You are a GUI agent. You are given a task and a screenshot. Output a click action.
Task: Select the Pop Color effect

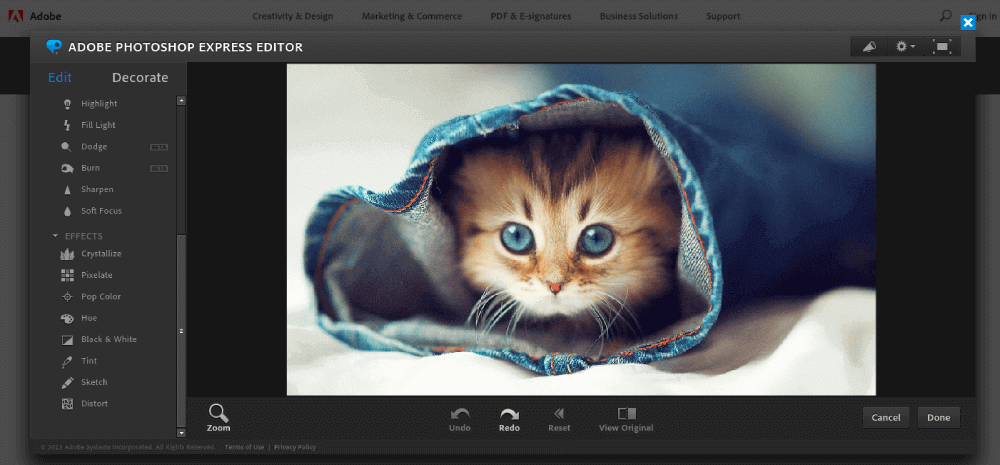point(100,297)
